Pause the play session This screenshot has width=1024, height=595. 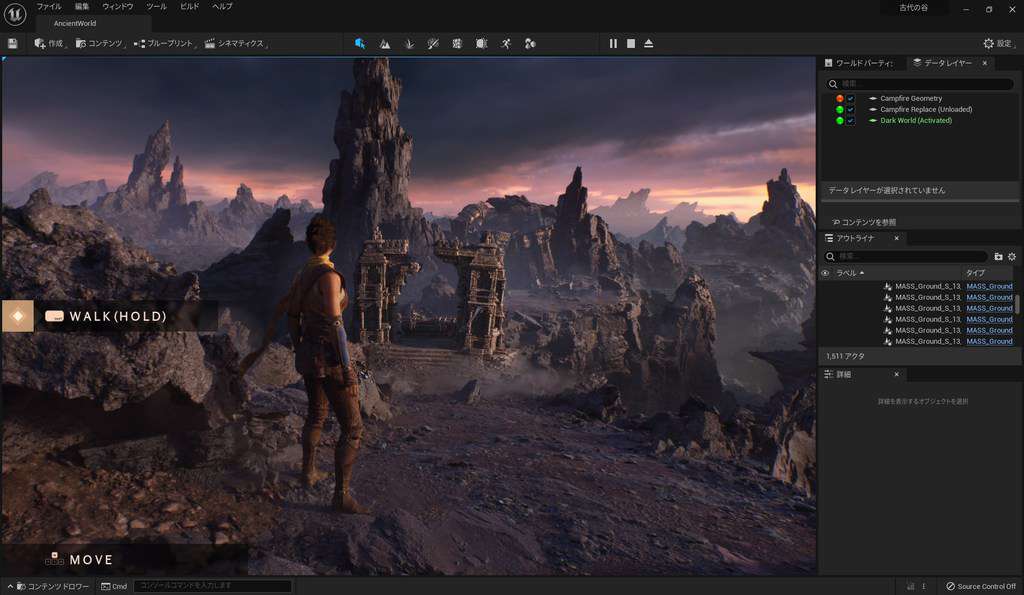pos(613,44)
